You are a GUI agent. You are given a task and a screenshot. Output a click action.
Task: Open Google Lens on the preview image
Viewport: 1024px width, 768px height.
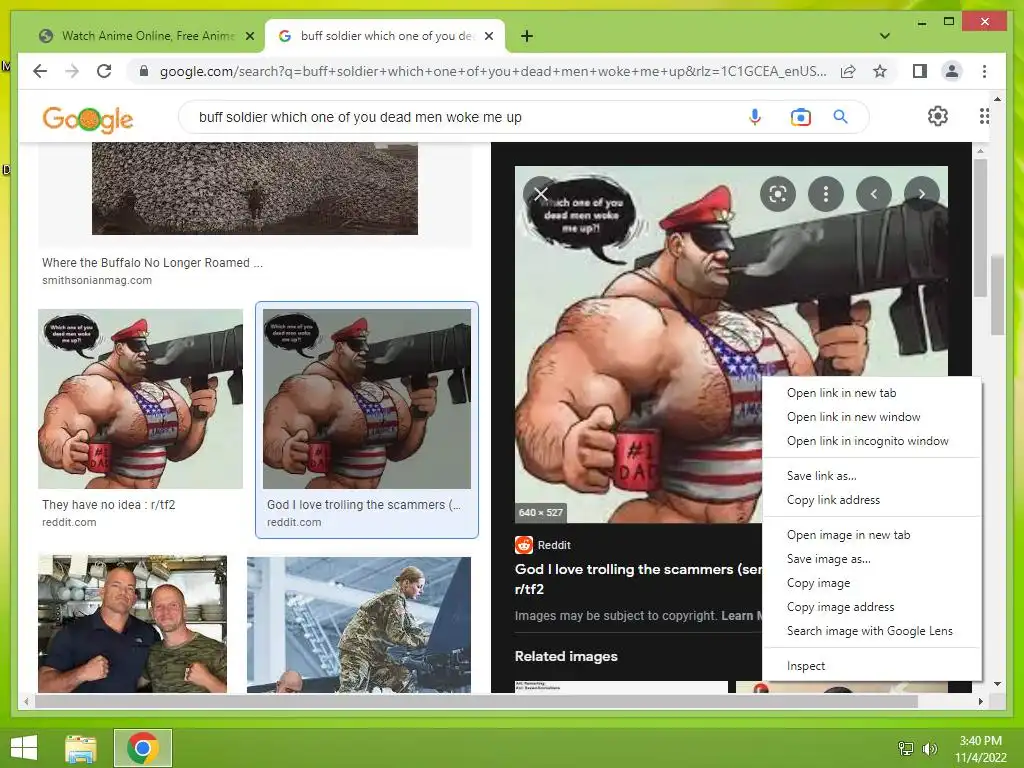778,194
